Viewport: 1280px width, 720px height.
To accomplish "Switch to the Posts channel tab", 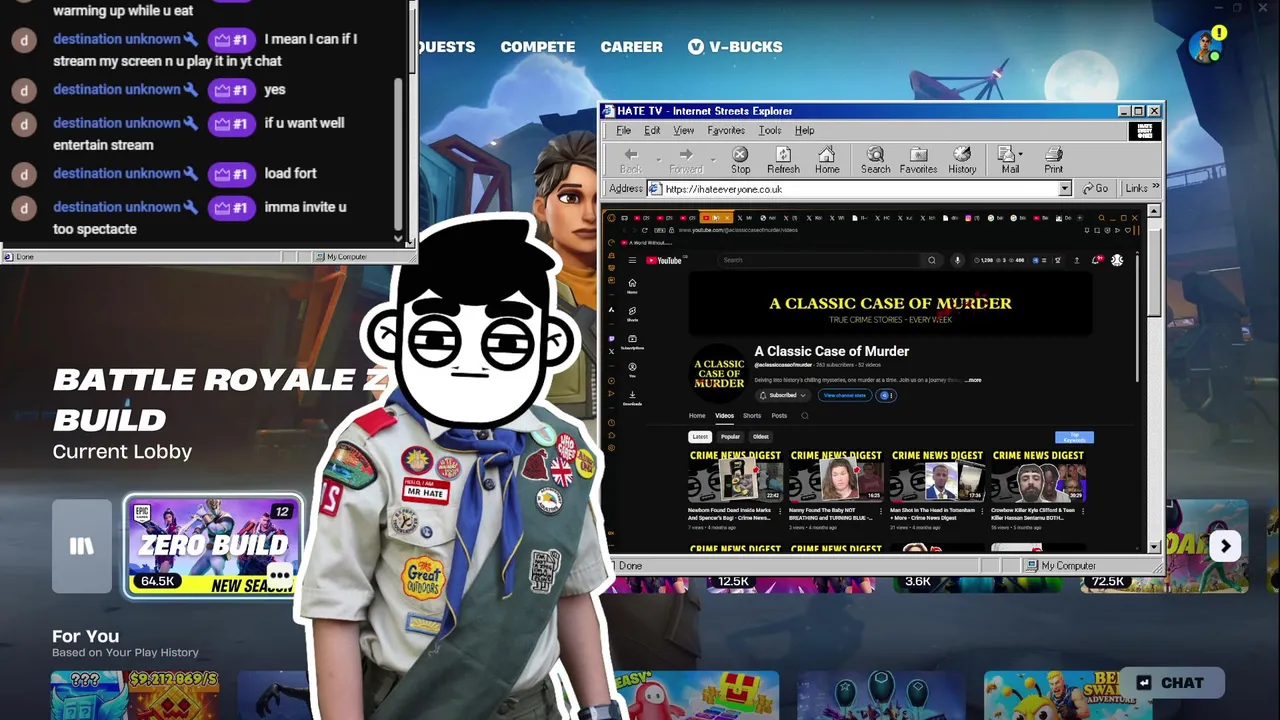I will [779, 416].
